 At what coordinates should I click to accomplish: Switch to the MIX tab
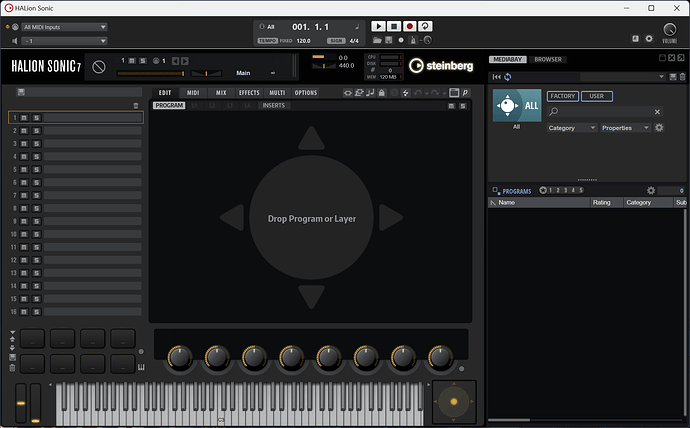(x=221, y=93)
